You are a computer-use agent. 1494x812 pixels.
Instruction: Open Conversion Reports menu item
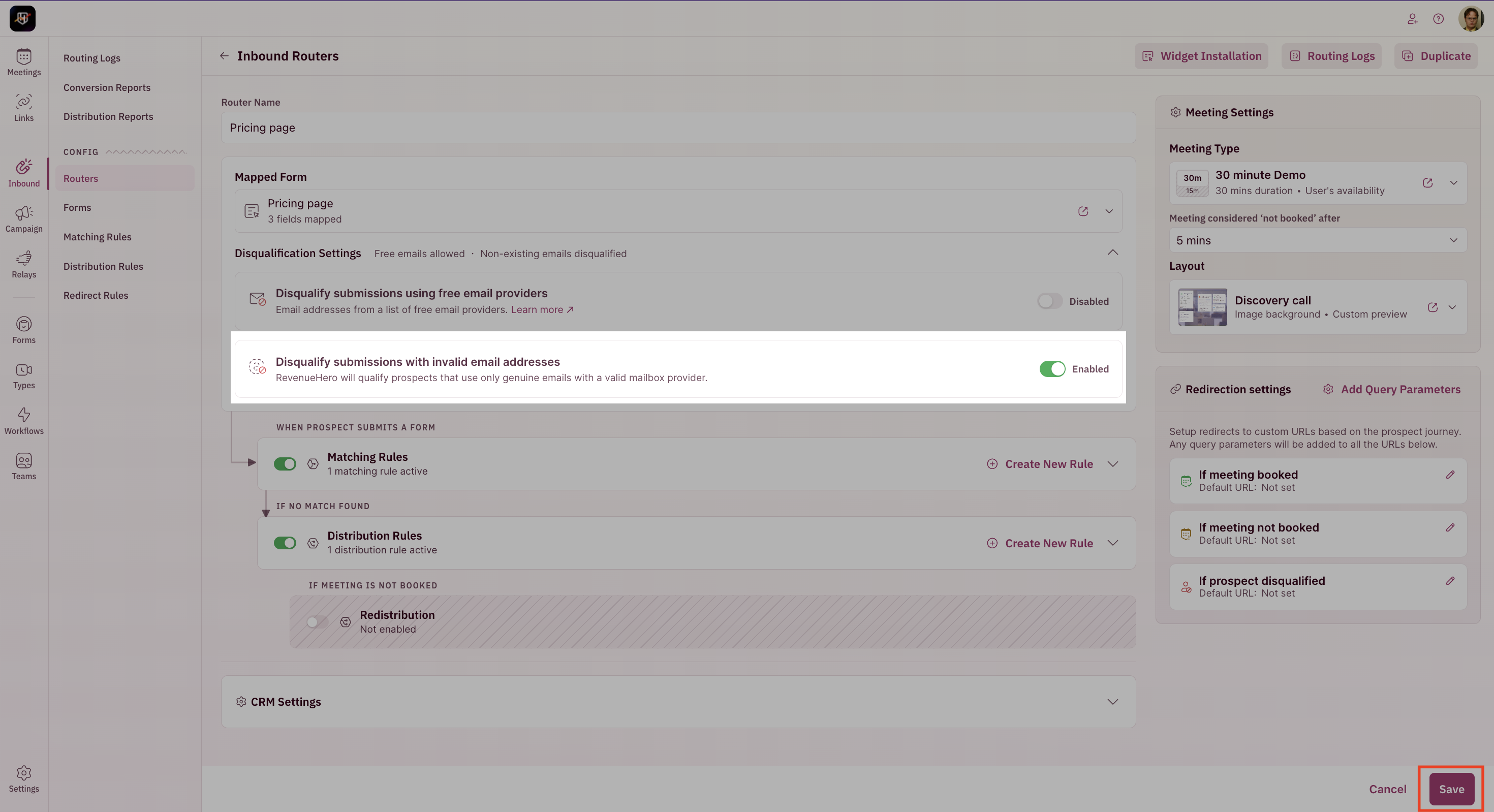tap(107, 87)
